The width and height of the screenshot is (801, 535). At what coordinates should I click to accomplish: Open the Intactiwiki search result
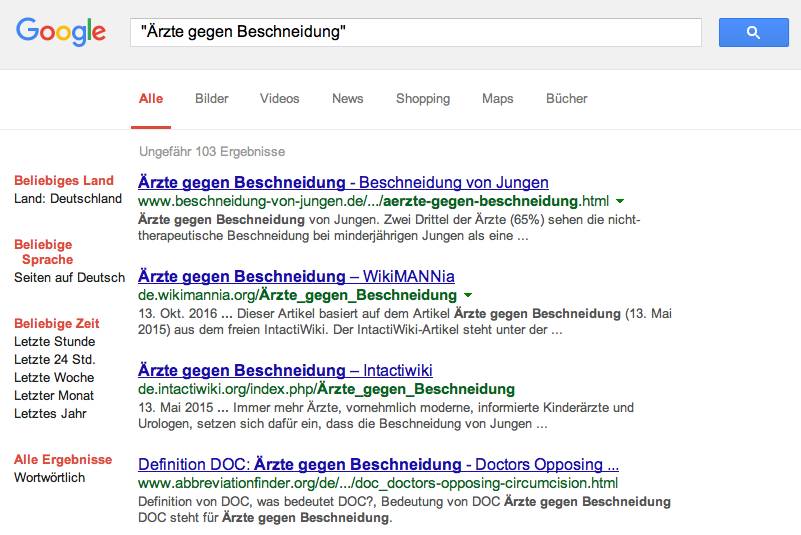pyautogui.click(x=285, y=371)
